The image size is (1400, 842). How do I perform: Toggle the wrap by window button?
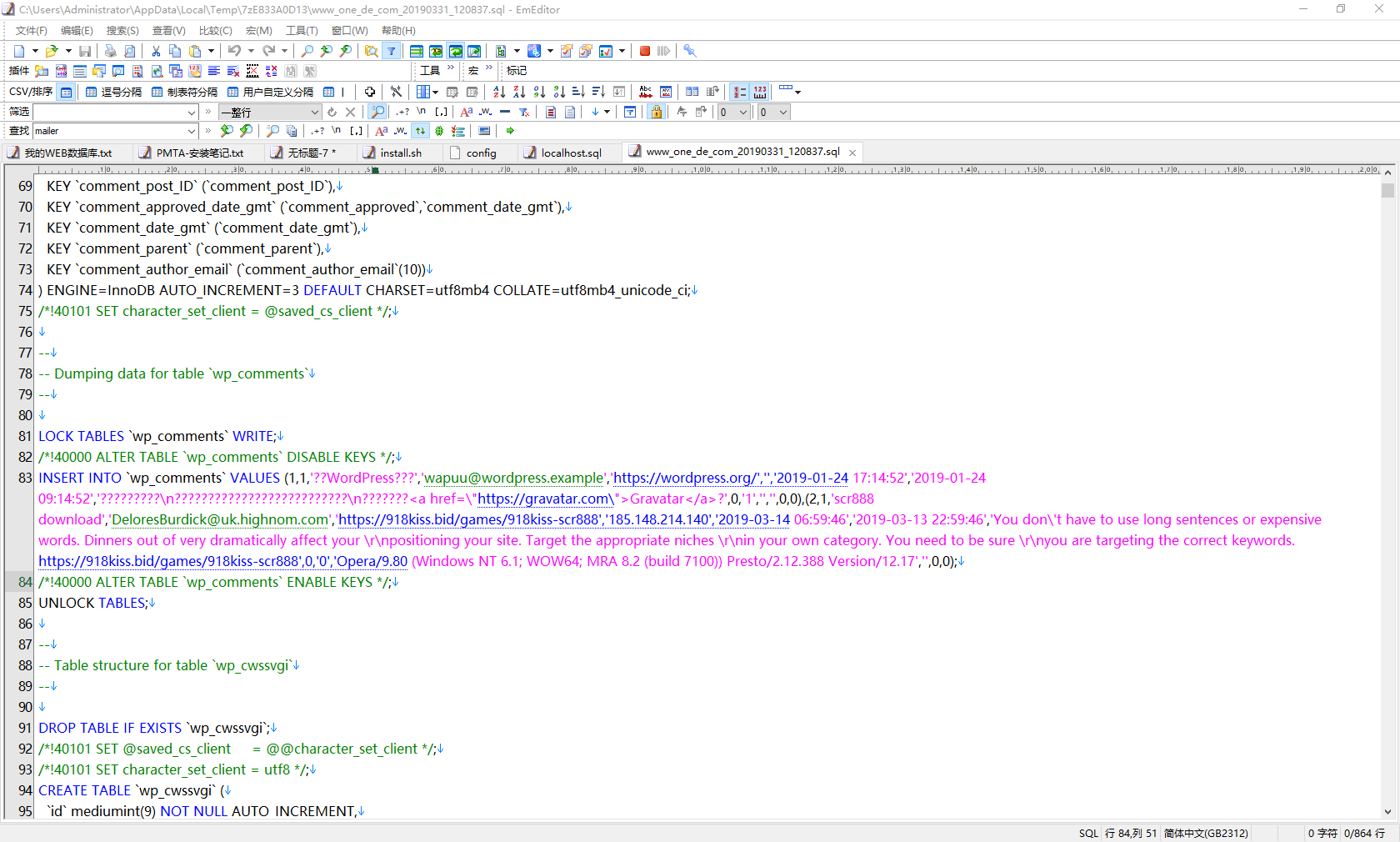(x=455, y=51)
